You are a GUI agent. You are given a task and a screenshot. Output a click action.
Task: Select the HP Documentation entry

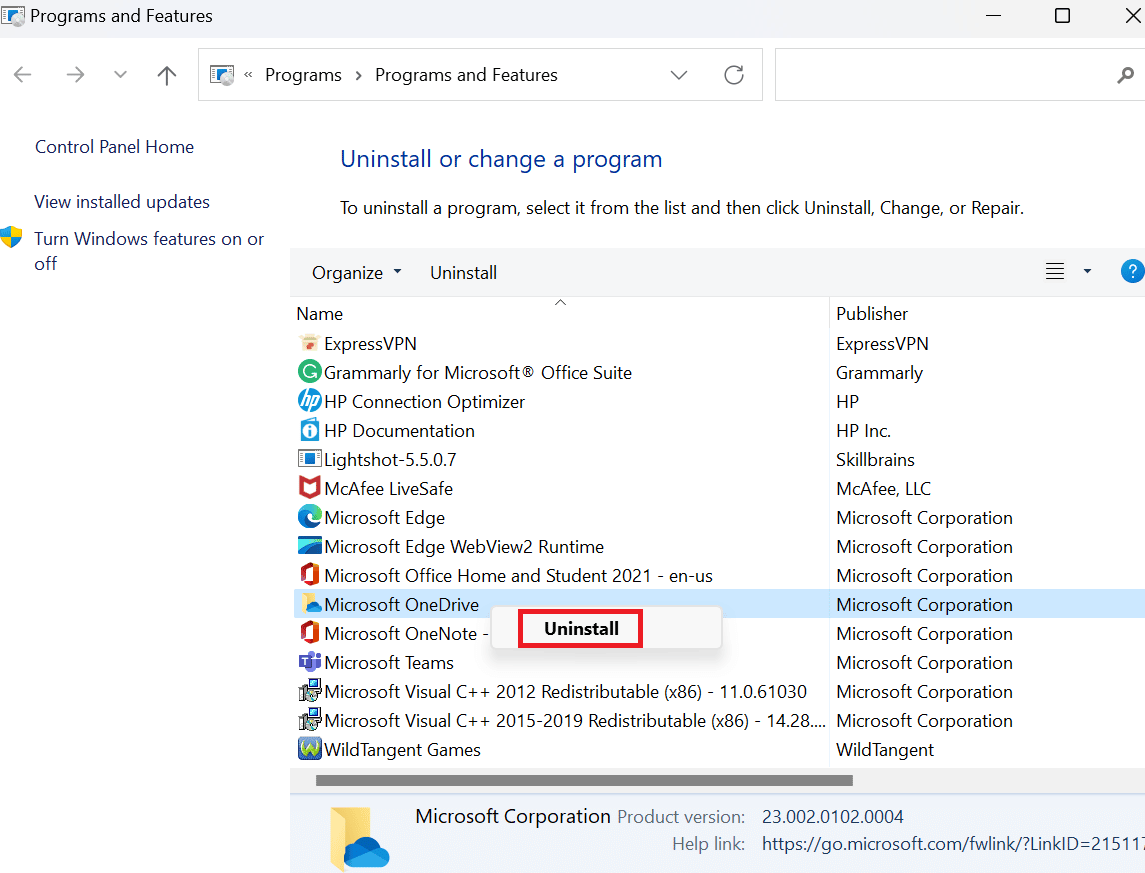coord(399,431)
